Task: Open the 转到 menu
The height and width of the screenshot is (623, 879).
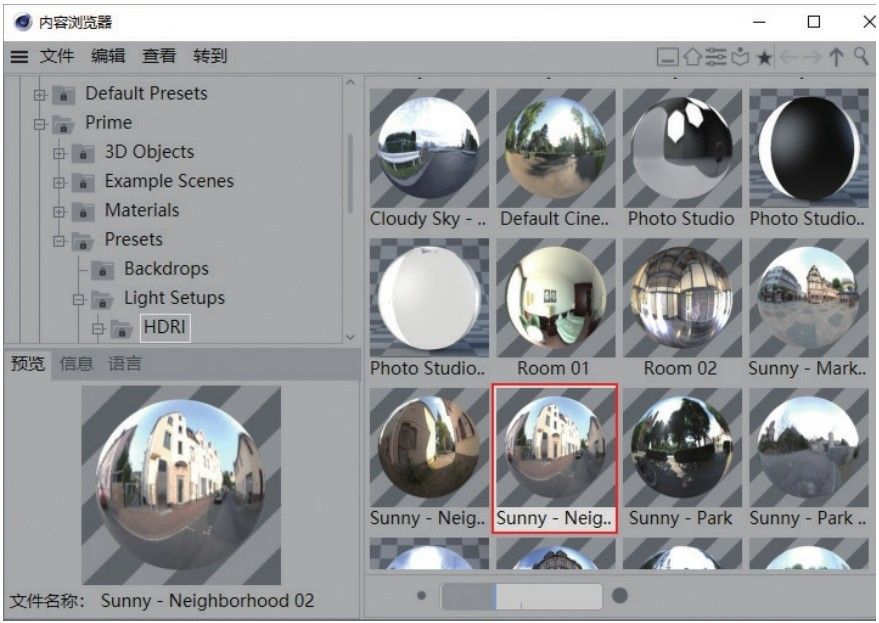Action: 210,56
